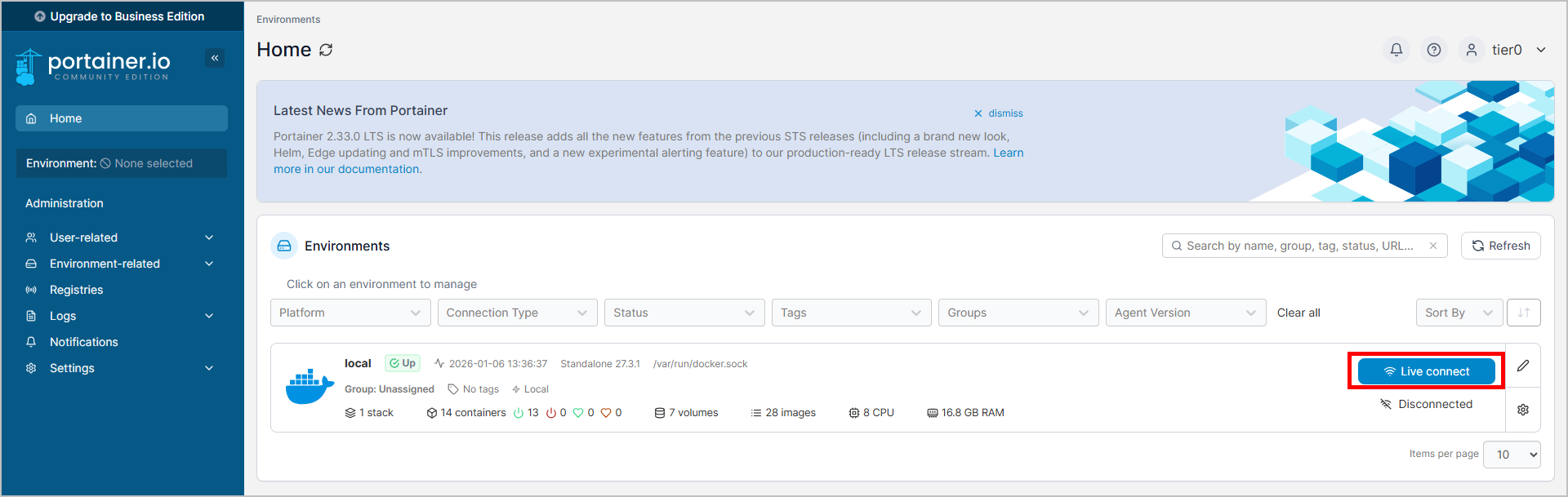Open the Connection Type filter dropdown
1568x497 pixels.
[x=517, y=313]
